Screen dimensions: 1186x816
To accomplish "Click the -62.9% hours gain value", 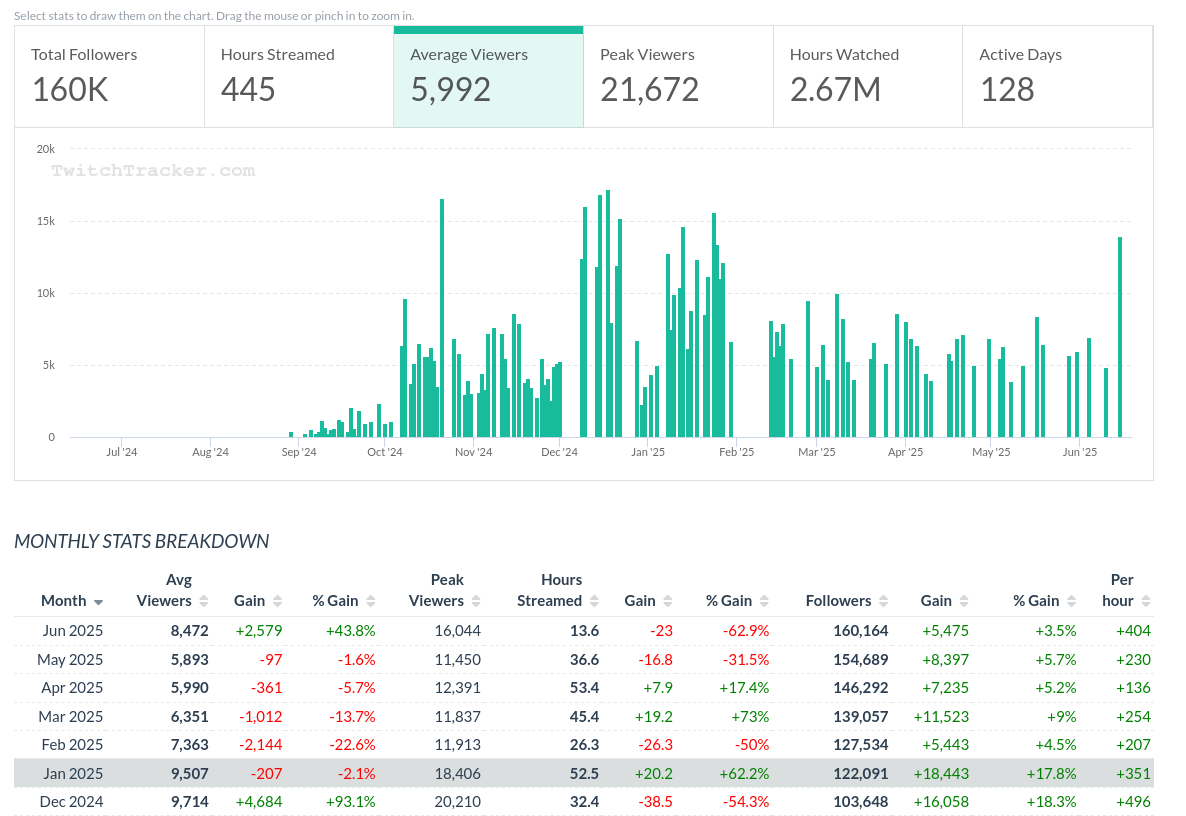I will point(746,631).
